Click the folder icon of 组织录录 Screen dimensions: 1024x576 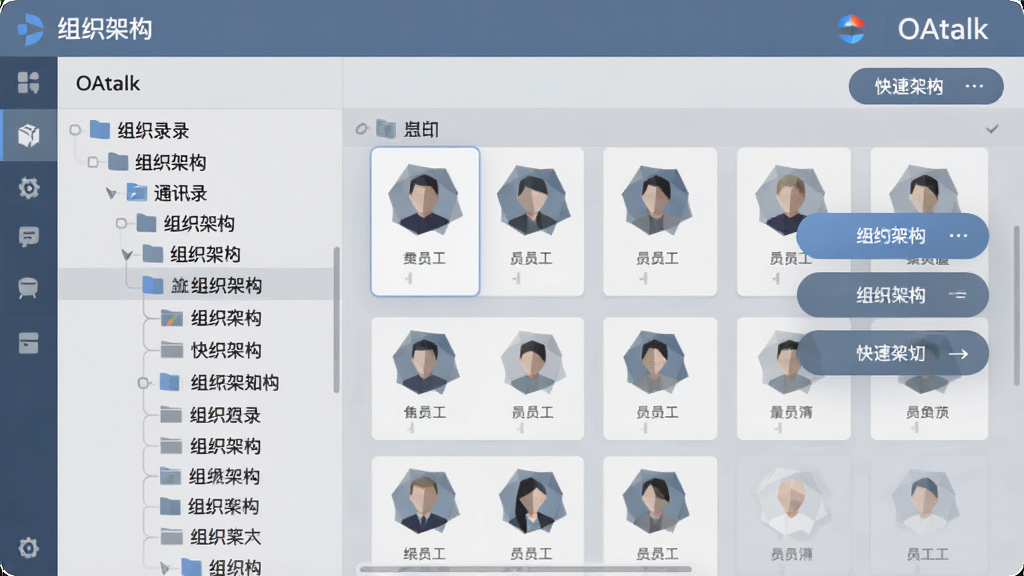click(99, 129)
